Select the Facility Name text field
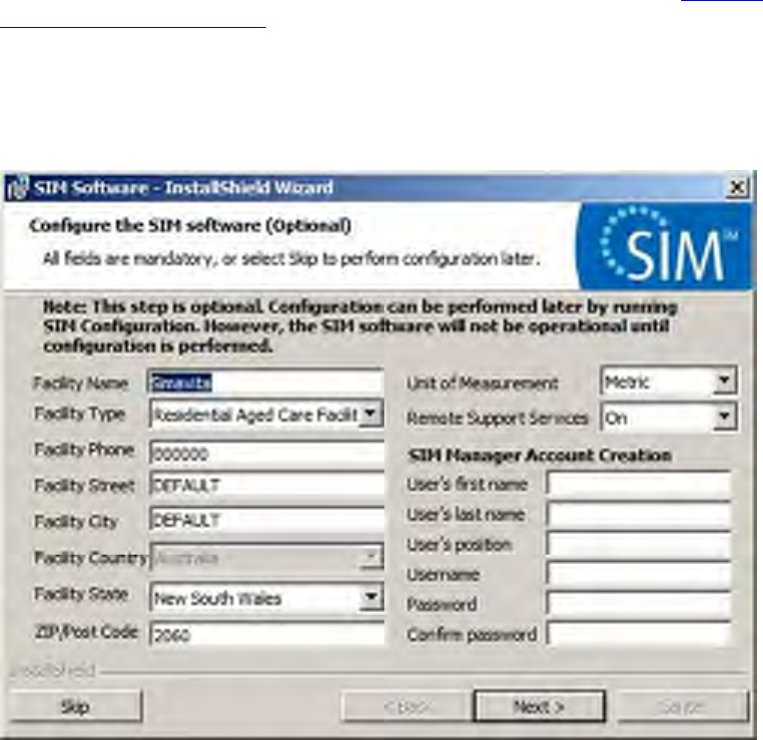The width and height of the screenshot is (763, 740). click(x=266, y=382)
